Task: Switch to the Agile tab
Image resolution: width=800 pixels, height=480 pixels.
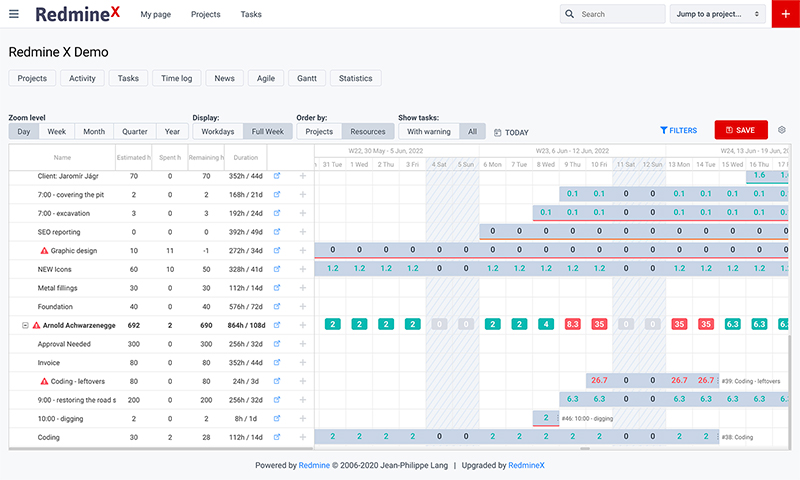Action: 266,78
